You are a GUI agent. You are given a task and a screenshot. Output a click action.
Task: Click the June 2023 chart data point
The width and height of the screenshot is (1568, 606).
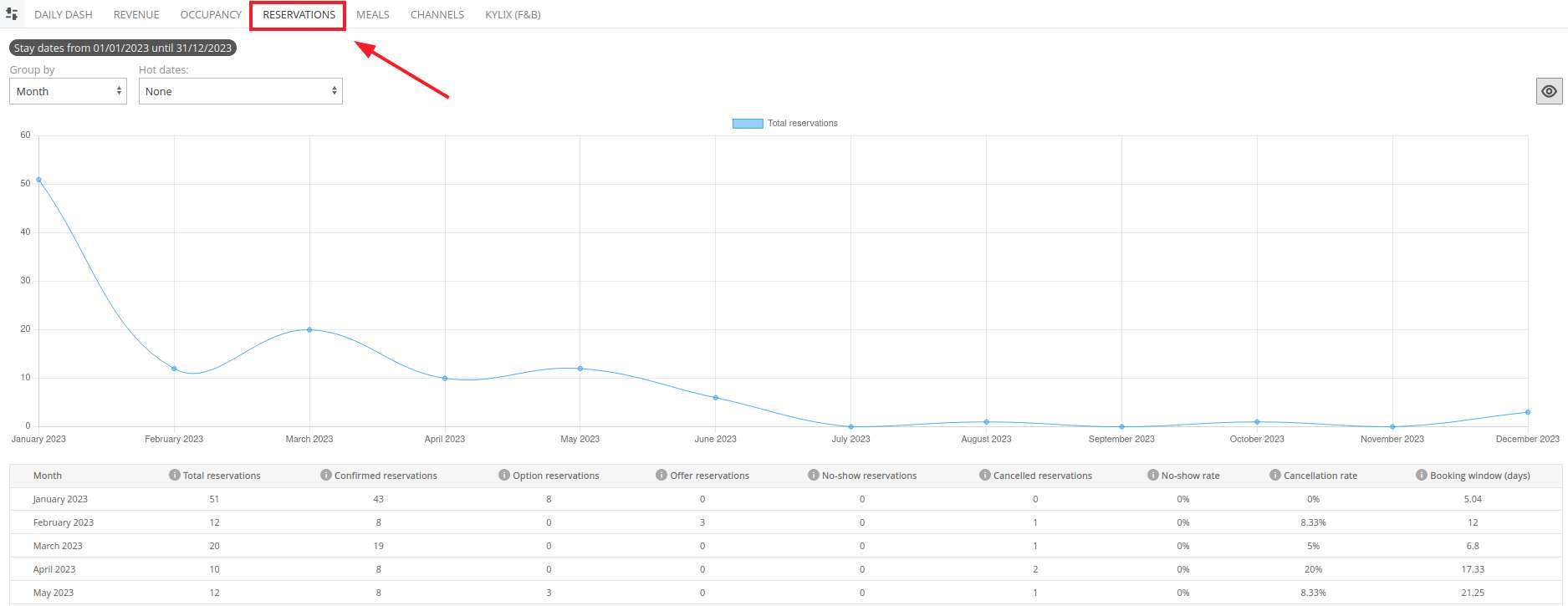pyautogui.click(x=716, y=398)
